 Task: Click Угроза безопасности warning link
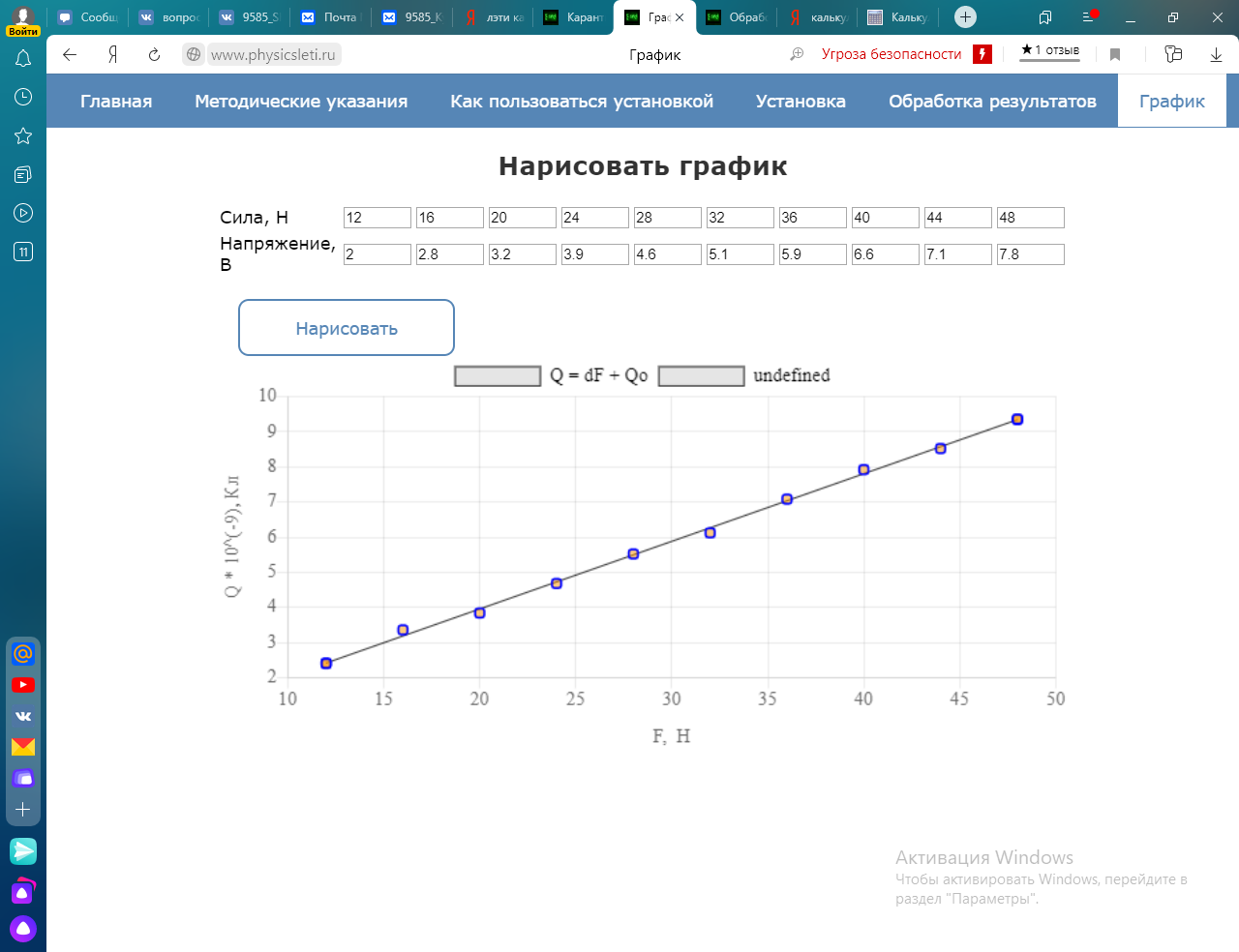coord(891,54)
